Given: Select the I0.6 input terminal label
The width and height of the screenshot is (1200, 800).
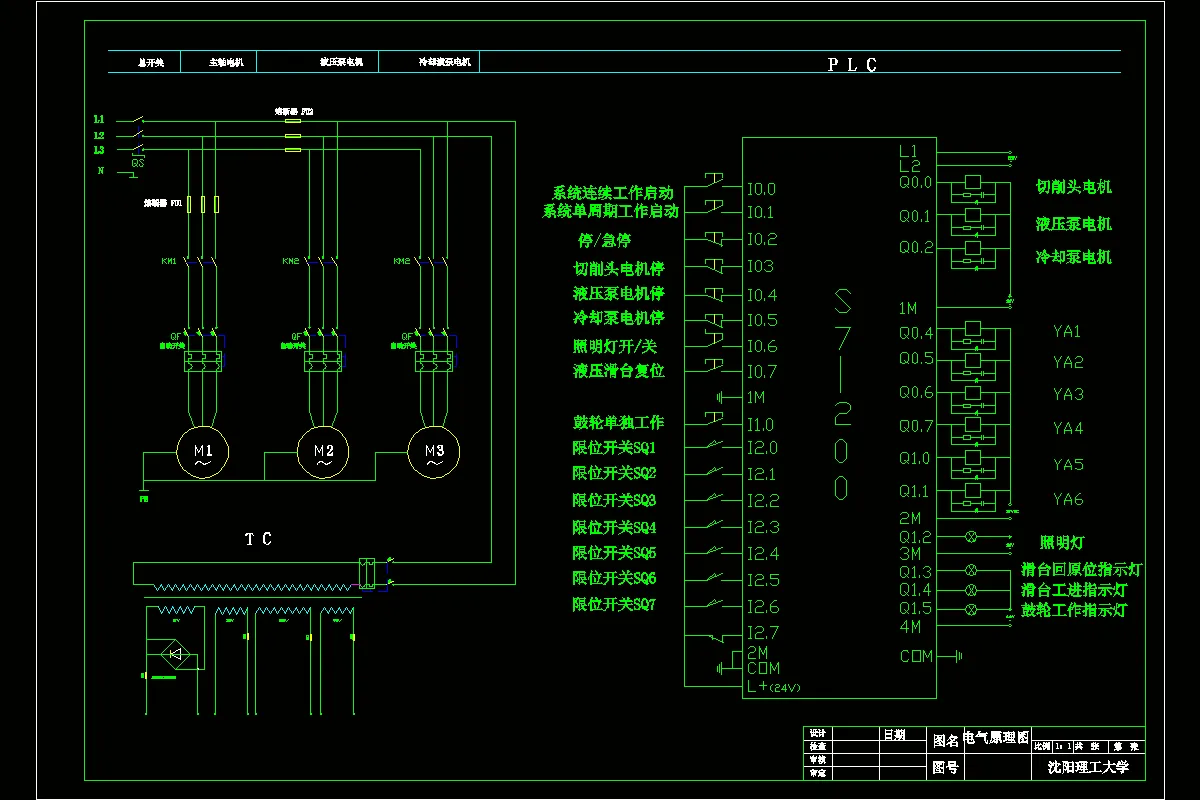Looking at the screenshot, I should point(761,346).
